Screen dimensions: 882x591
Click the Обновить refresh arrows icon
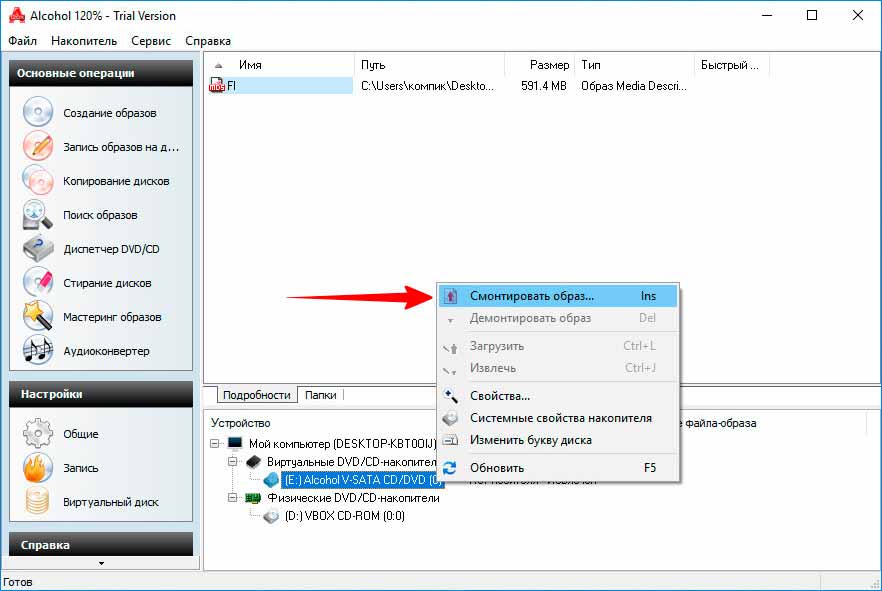(x=449, y=468)
